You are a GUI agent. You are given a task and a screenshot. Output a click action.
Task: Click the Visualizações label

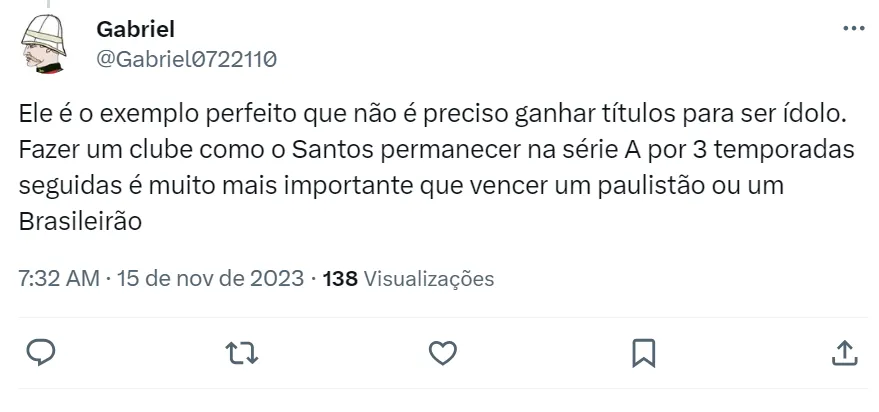428,278
